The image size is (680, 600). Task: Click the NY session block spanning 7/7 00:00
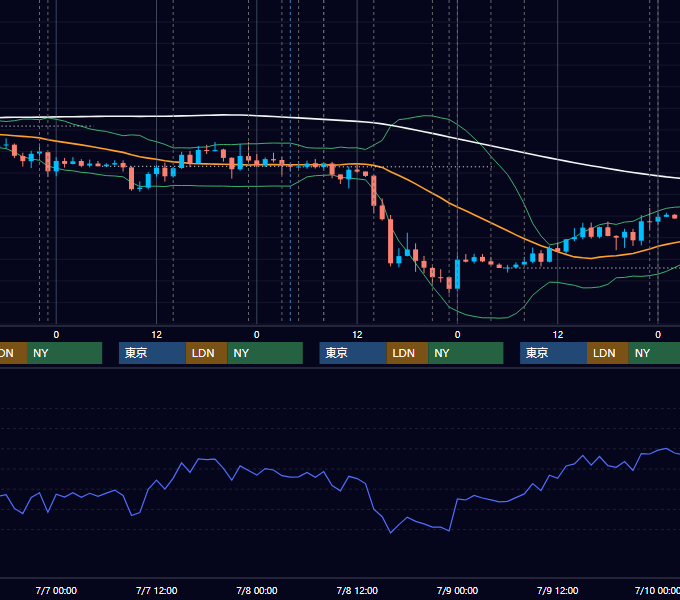coord(64,353)
